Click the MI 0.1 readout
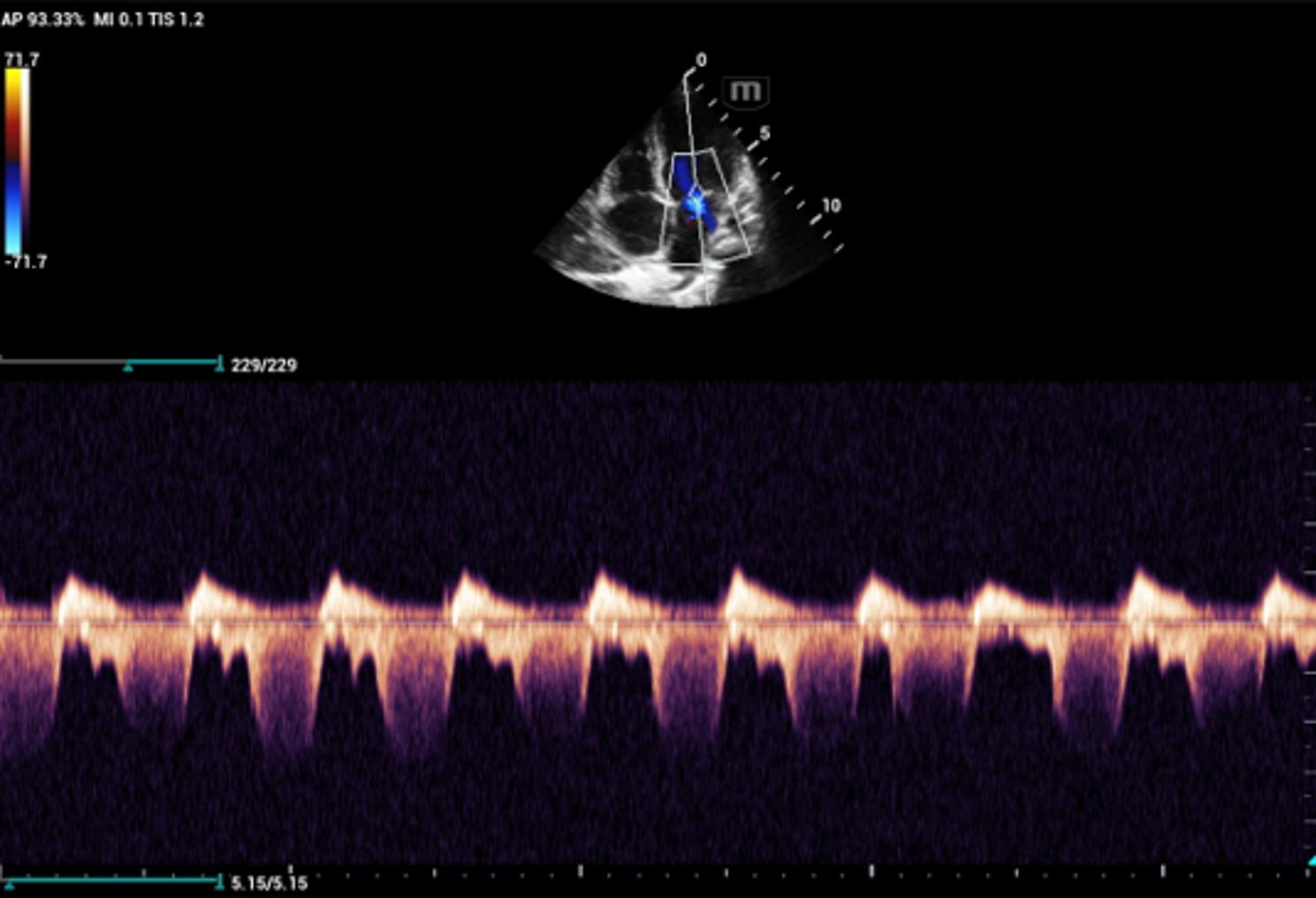1316x898 pixels. click(x=118, y=19)
